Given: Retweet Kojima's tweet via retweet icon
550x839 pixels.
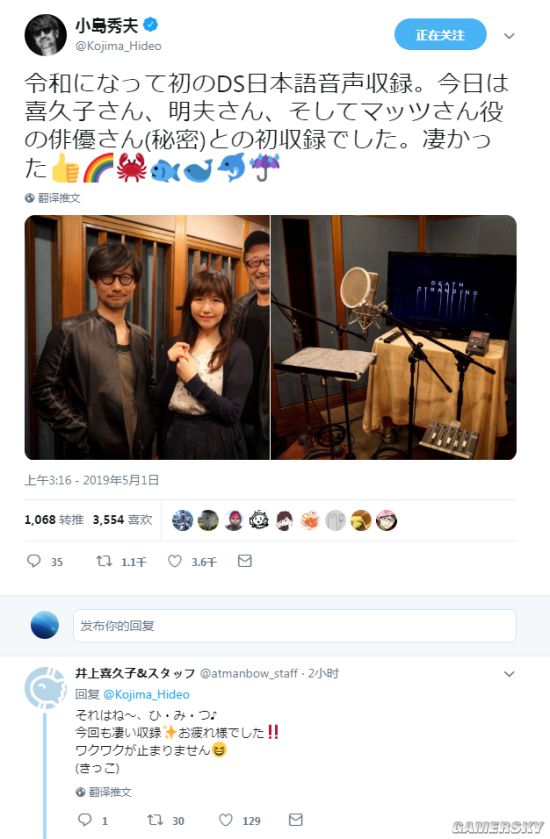Looking at the screenshot, I should click(x=103, y=561).
